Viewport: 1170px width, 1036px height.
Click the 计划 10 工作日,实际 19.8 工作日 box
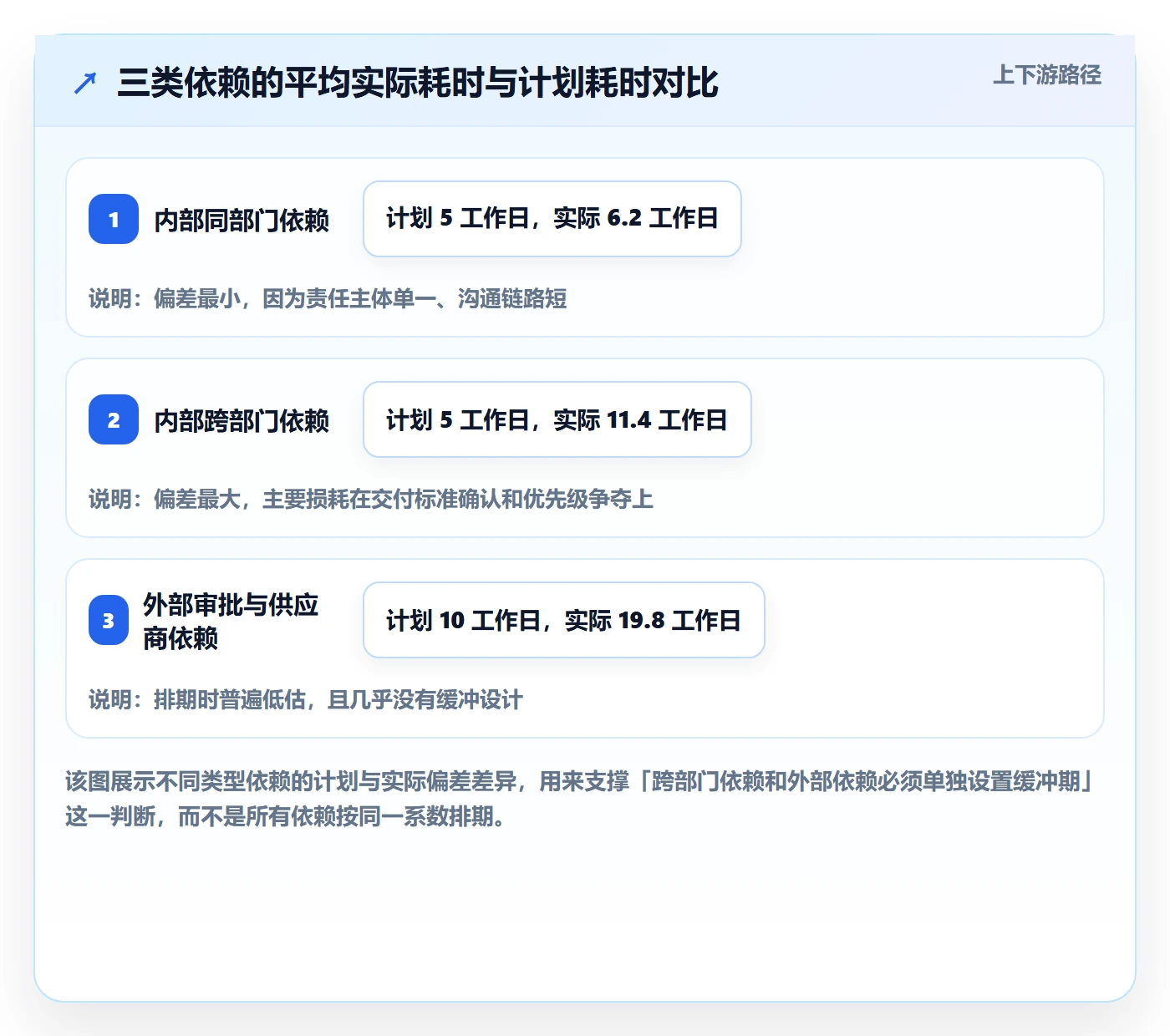[564, 620]
